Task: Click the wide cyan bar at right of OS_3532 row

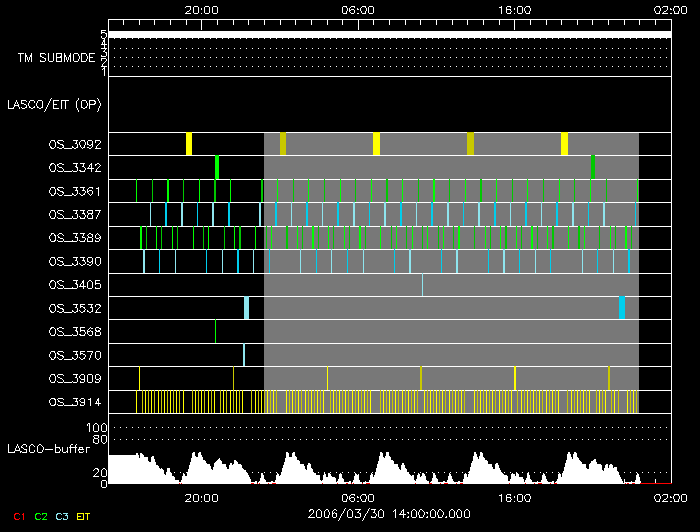Action: tap(622, 308)
